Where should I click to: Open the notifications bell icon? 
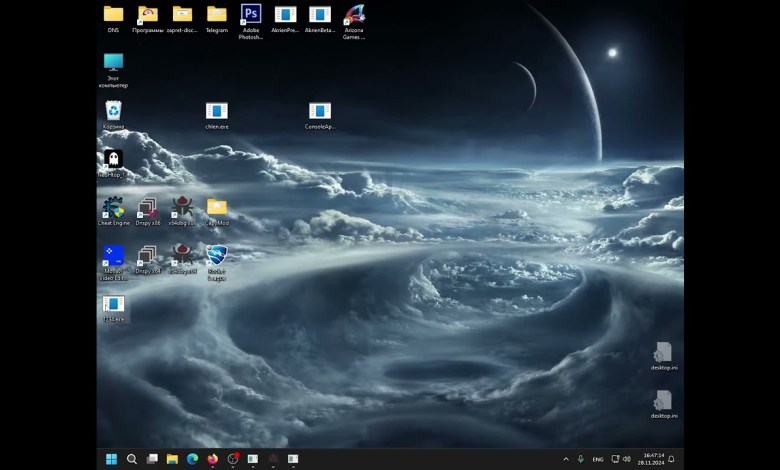672,459
